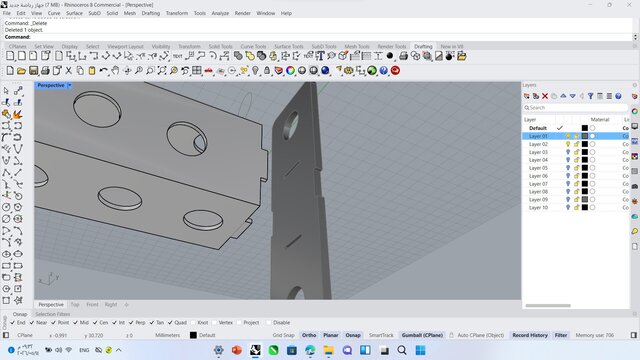This screenshot has height=360, width=640.
Task: Paste from clipboard using the yellow clipboard icon
Action: [x=92, y=71]
